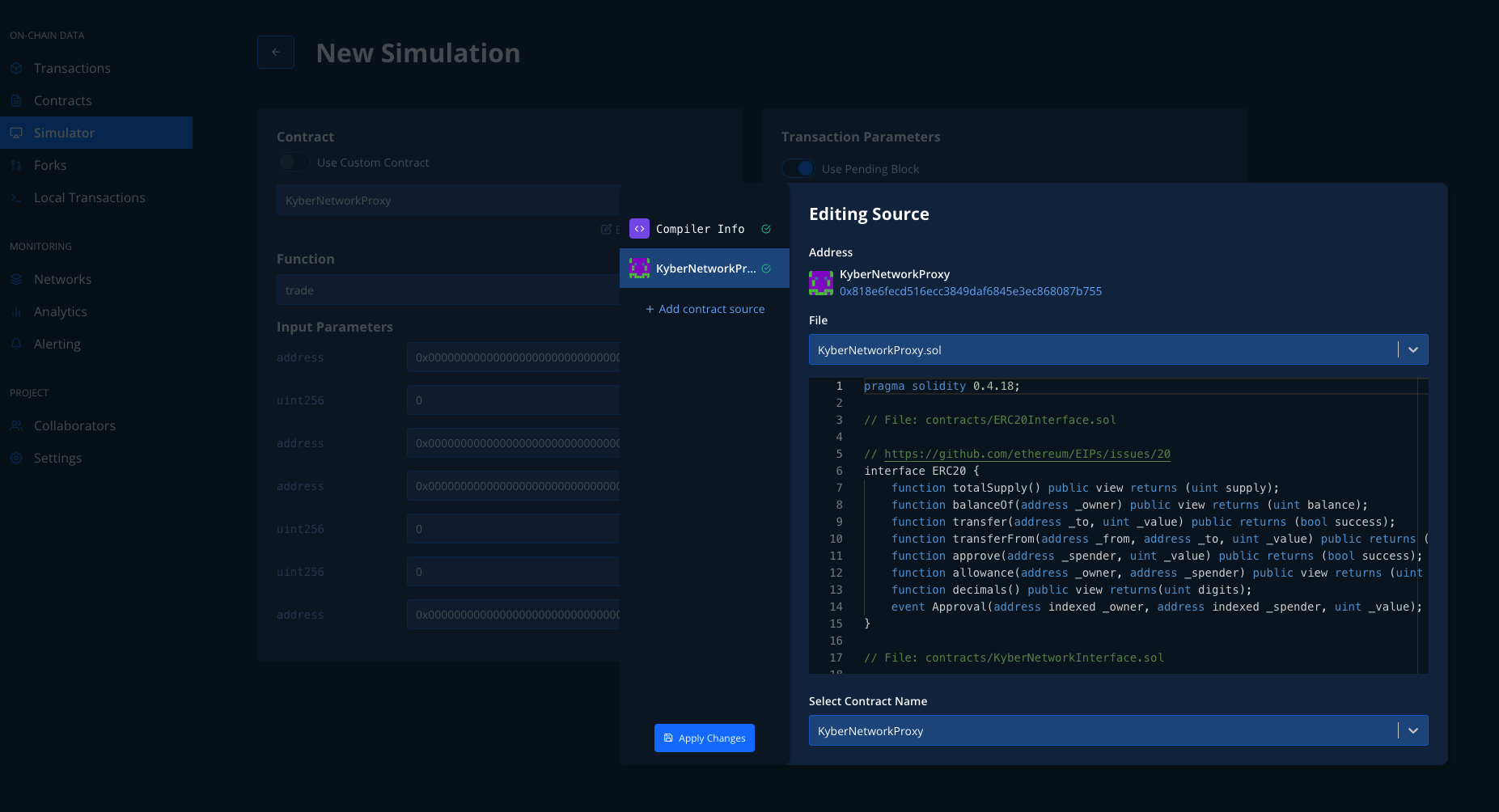Viewport: 1499px width, 812px height.
Task: Go back with the arrow button
Action: [x=276, y=52]
